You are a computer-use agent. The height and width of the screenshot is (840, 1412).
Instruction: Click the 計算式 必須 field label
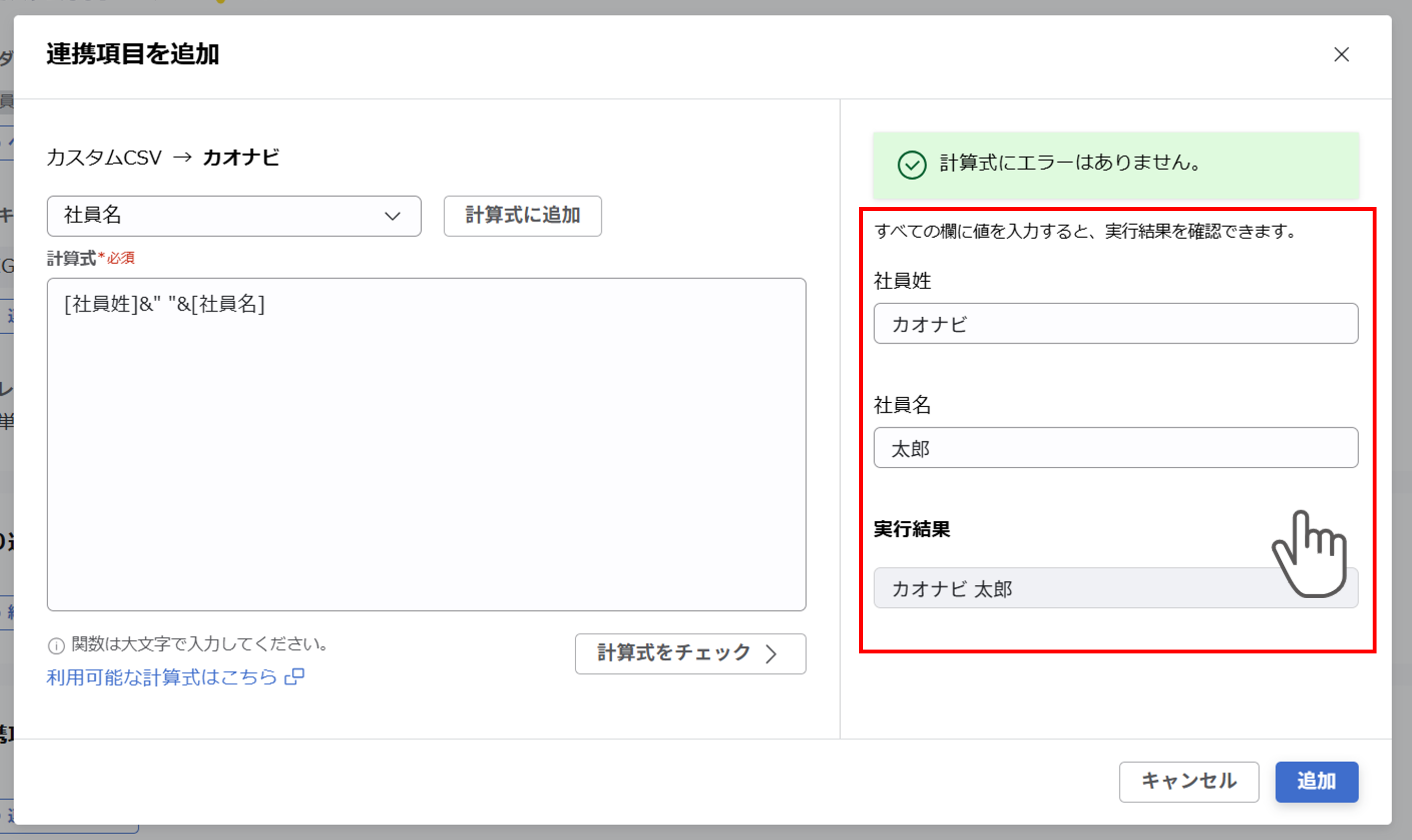click(90, 258)
